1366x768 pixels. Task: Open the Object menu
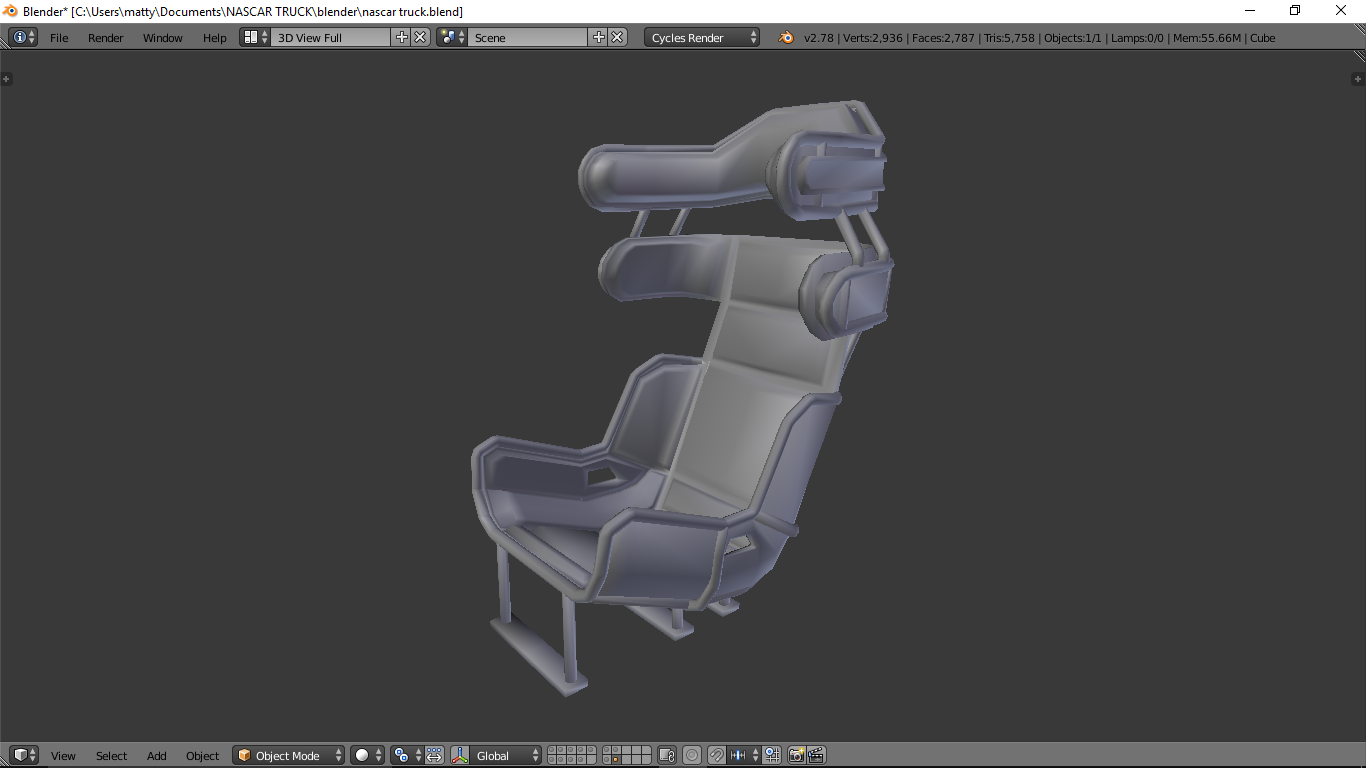203,756
